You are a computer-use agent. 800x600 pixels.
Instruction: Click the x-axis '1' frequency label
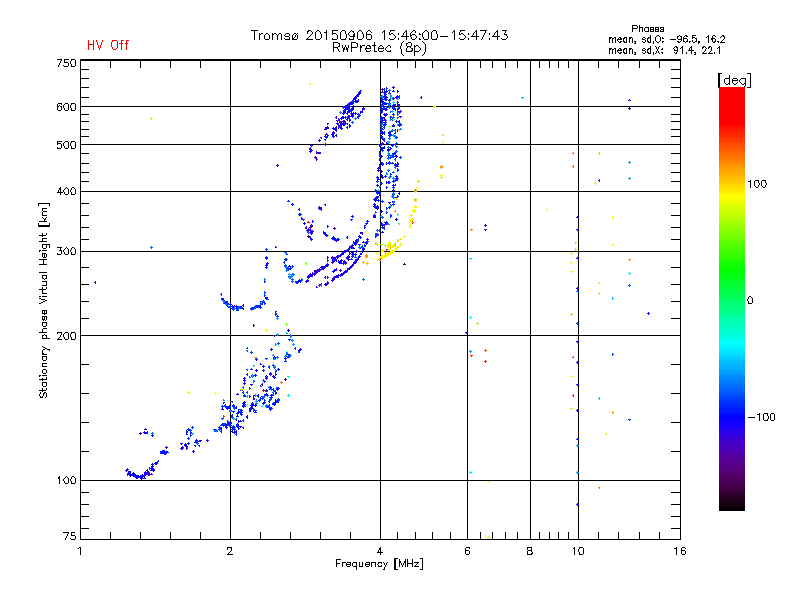(x=80, y=551)
